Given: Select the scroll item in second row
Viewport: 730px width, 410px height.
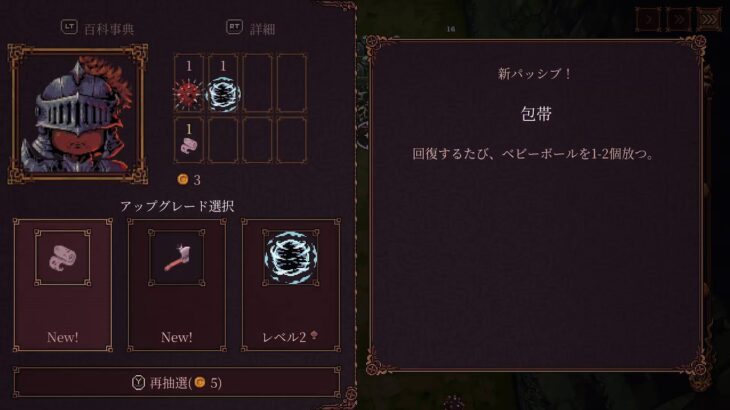Looking at the screenshot, I should (x=189, y=140).
